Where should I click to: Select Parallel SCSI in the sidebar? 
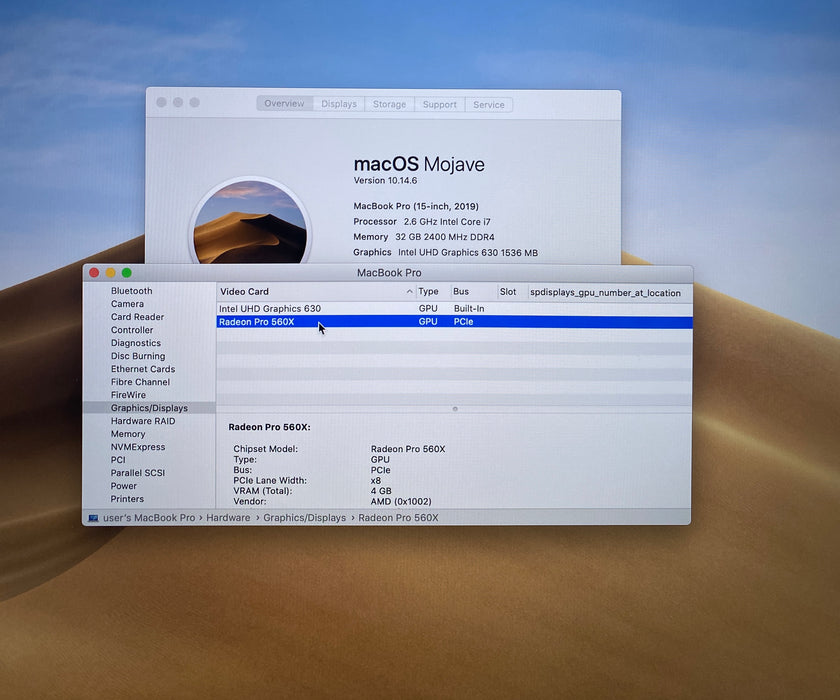point(138,473)
